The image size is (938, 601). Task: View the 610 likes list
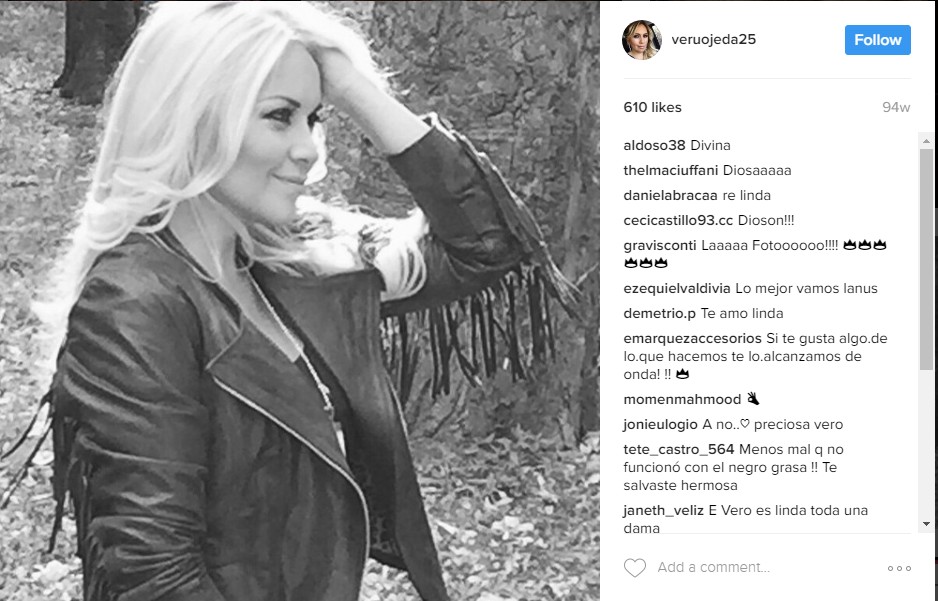[652, 108]
